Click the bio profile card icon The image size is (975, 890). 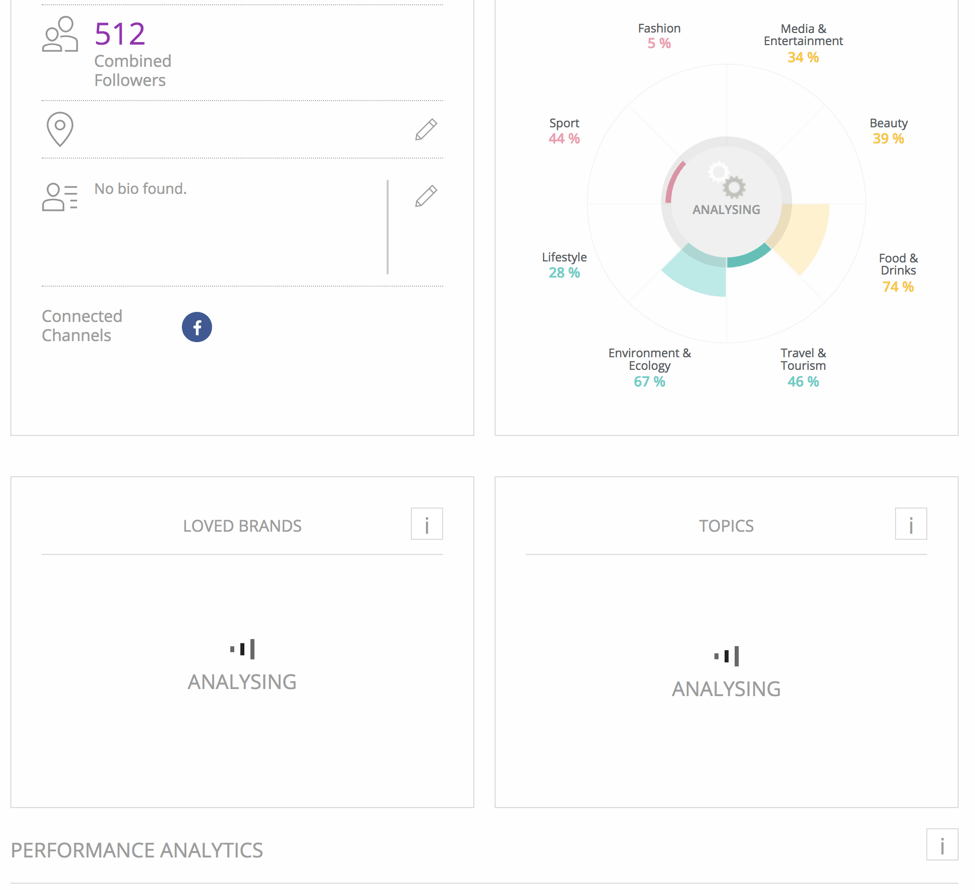[x=60, y=197]
